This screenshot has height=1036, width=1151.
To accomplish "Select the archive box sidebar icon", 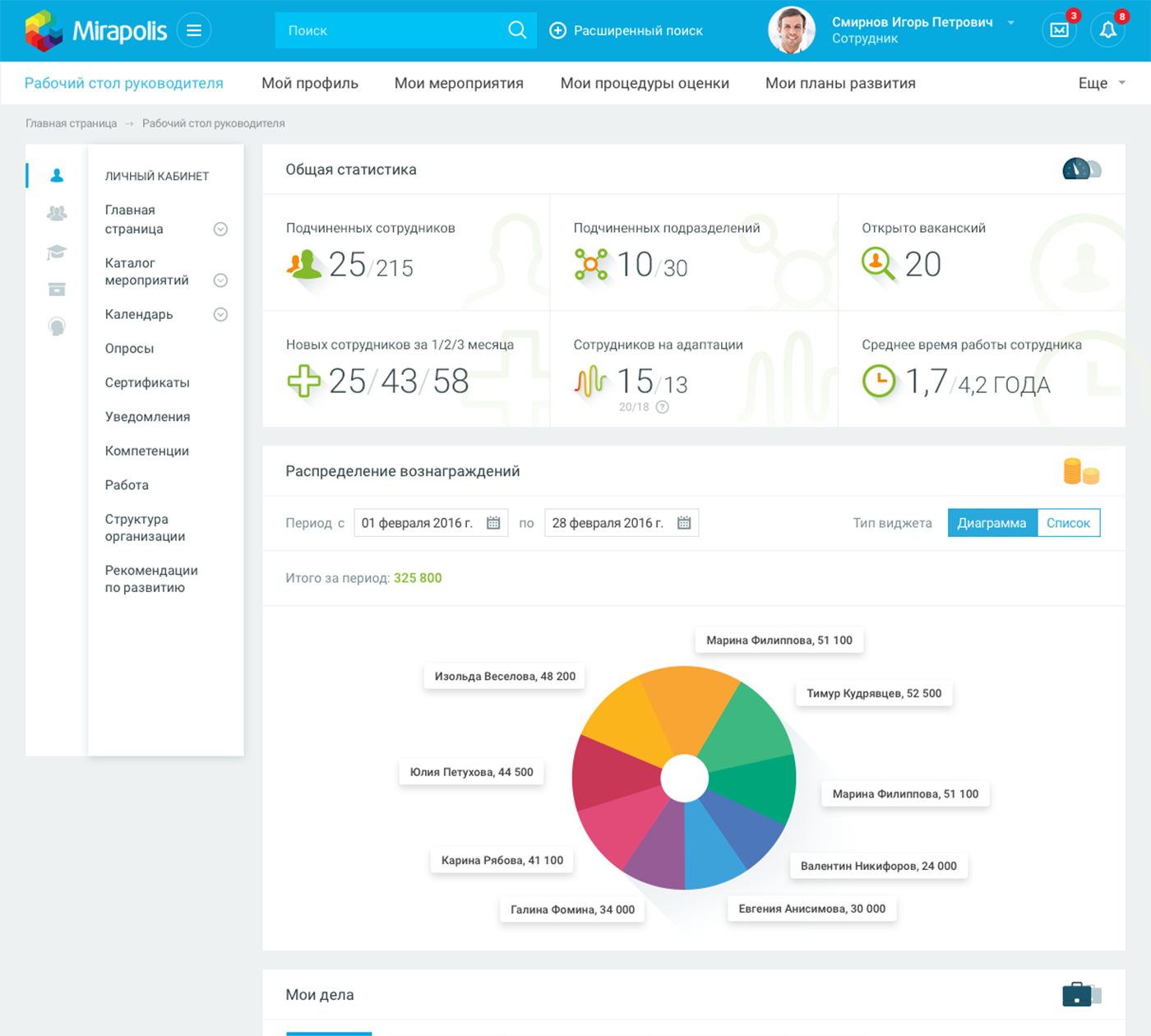I will pos(57,289).
